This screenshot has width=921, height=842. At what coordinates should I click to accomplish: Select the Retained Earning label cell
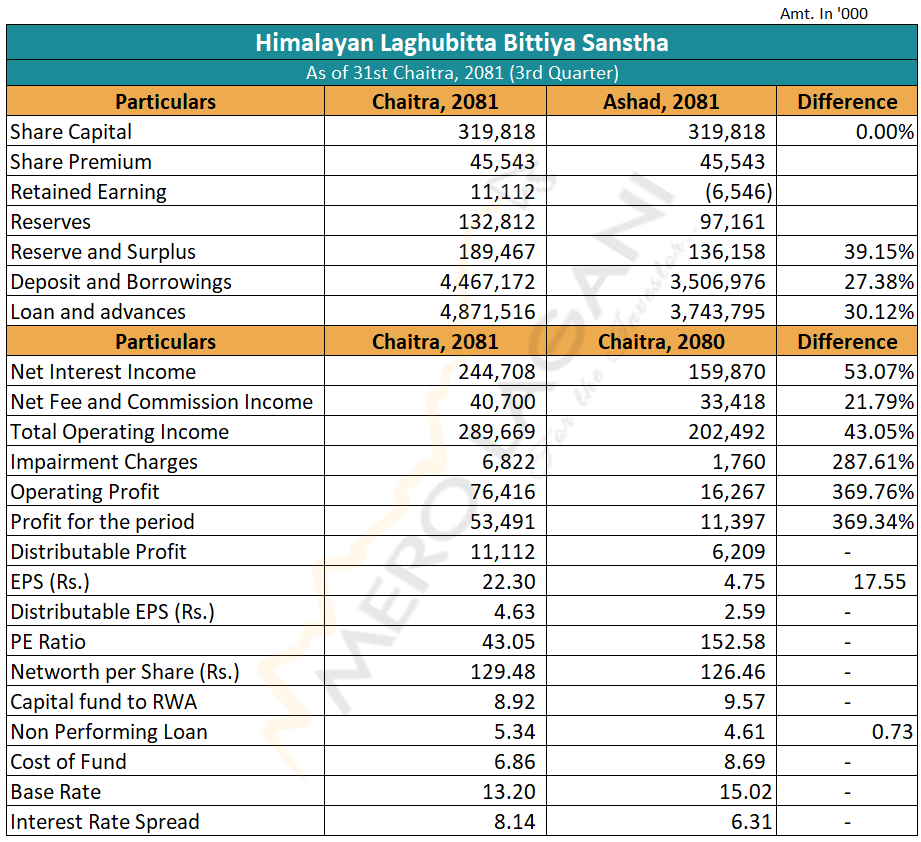point(89,192)
